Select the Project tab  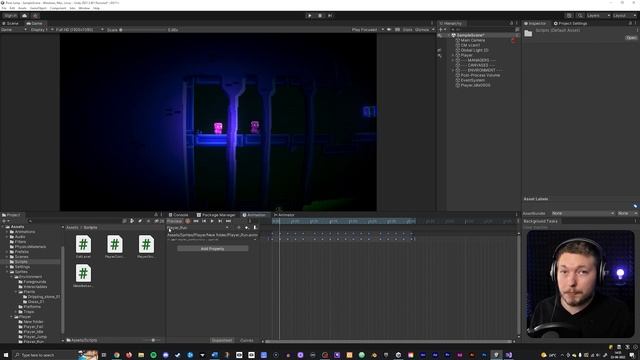click(x=11, y=215)
